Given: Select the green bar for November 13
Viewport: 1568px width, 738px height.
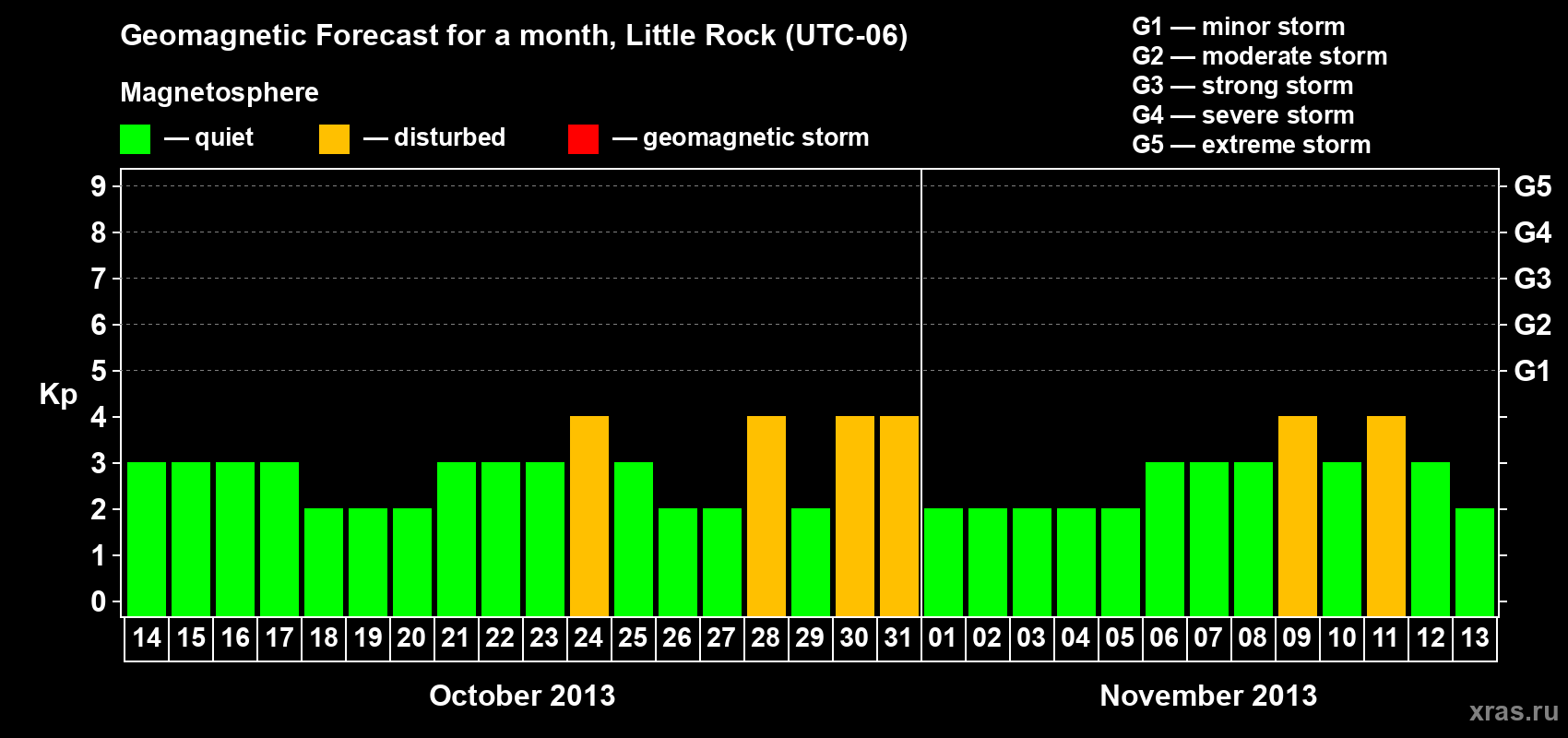Looking at the screenshot, I should point(1475,563).
